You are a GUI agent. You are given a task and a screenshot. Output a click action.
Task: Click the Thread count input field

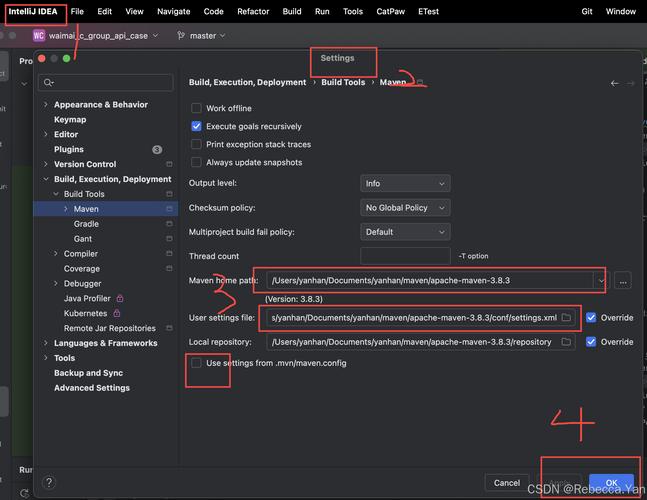coord(404,256)
